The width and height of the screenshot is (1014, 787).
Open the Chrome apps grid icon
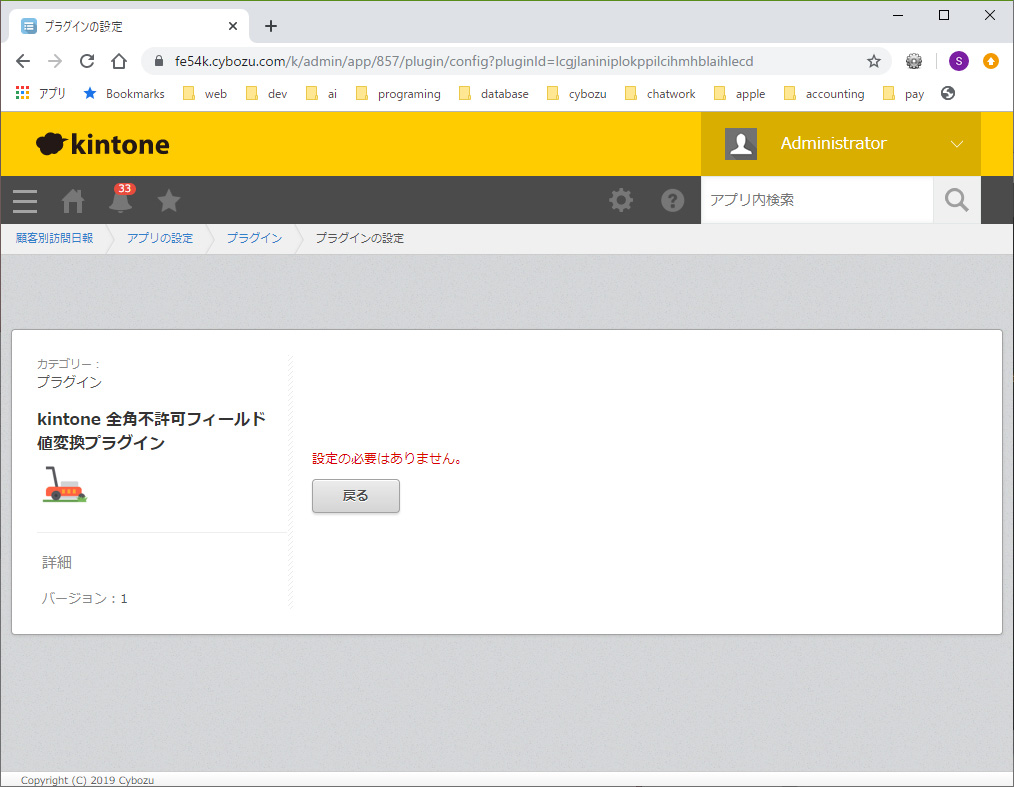pyautogui.click(x=23, y=93)
